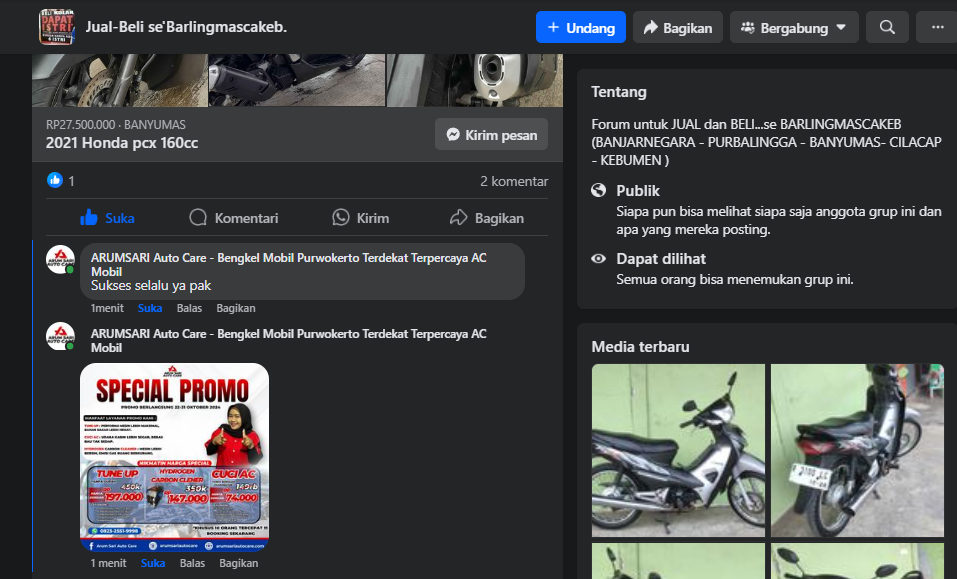The height and width of the screenshot is (579, 957).
Task: Click the Publik globe icon
Action: click(599, 190)
